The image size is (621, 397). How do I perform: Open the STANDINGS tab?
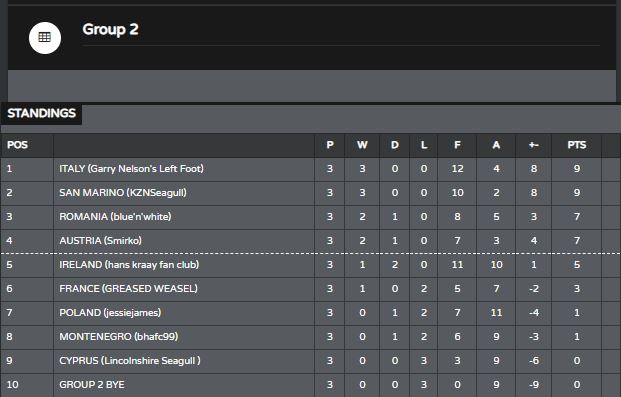tap(41, 114)
